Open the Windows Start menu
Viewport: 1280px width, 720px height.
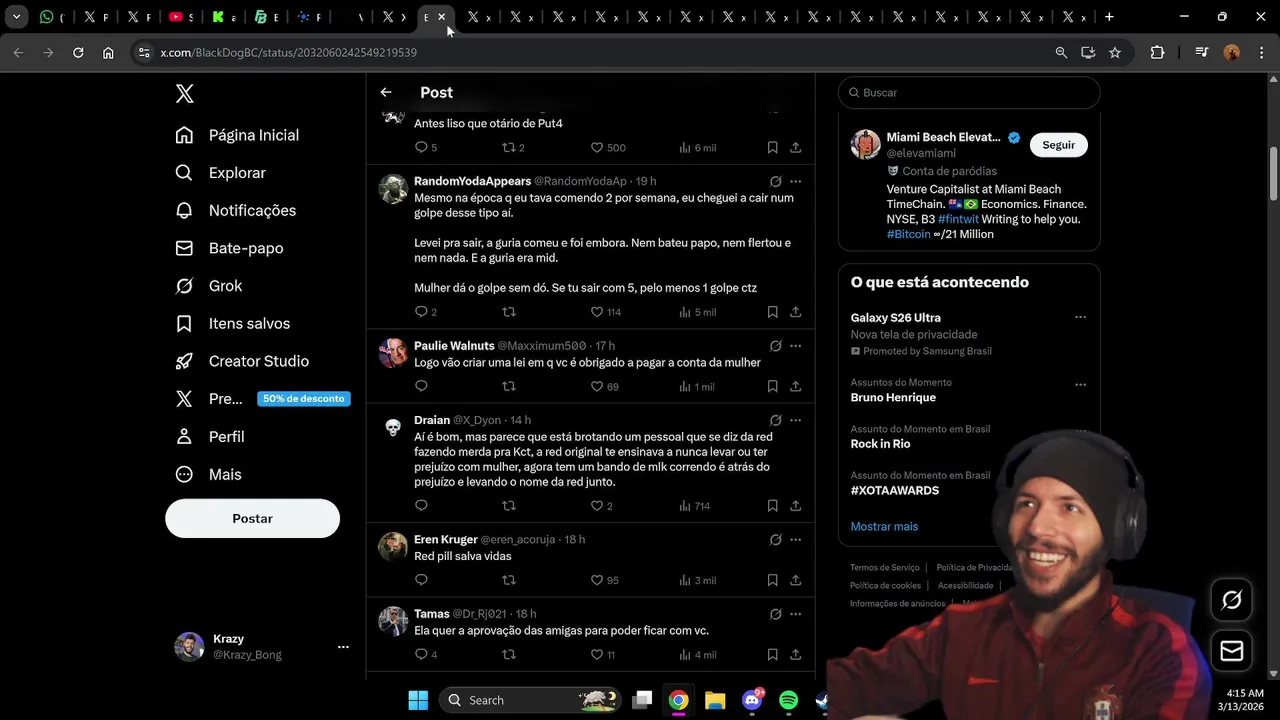point(418,700)
